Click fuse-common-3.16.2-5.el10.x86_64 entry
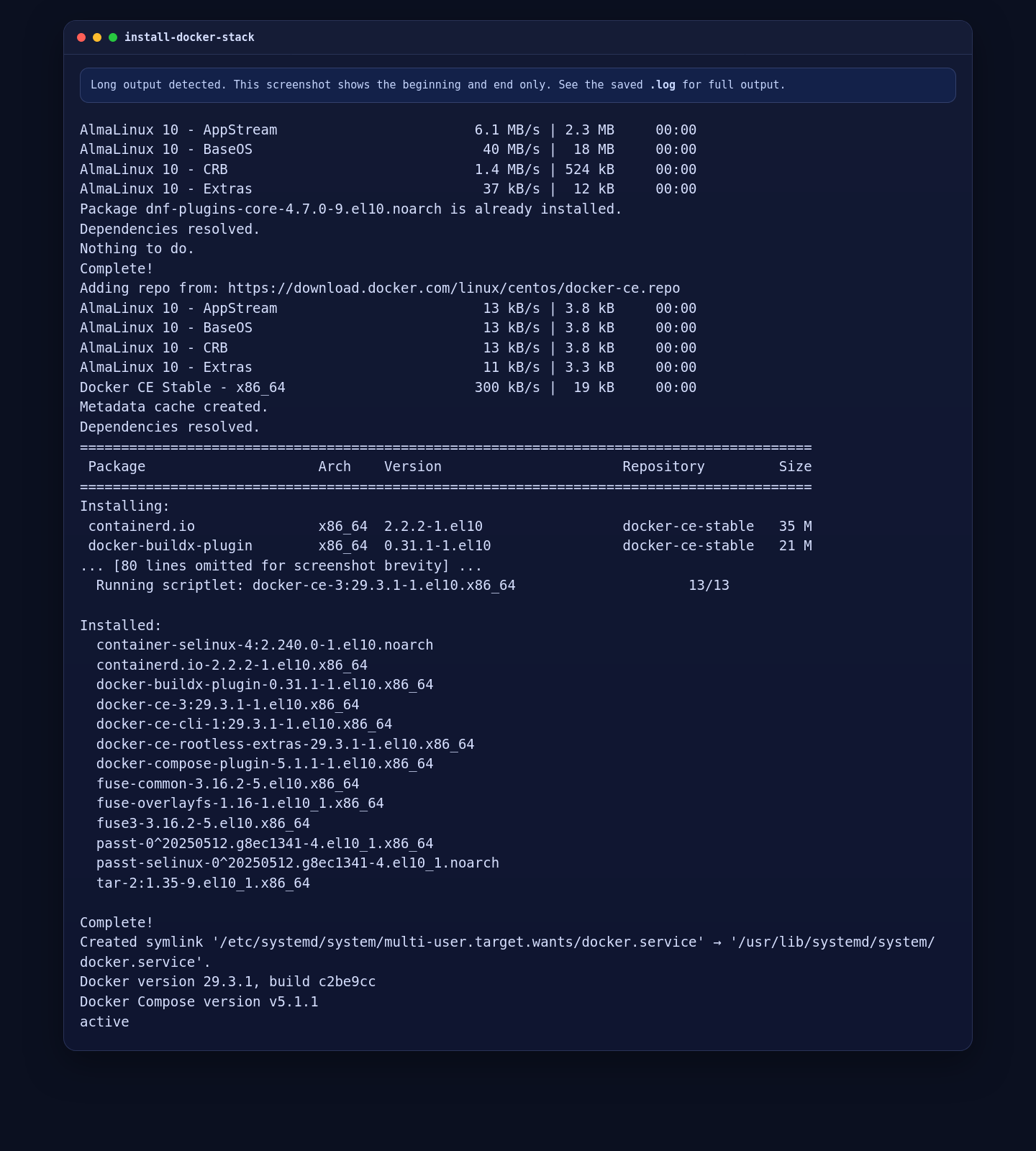This screenshot has width=1036, height=1151. point(228,784)
